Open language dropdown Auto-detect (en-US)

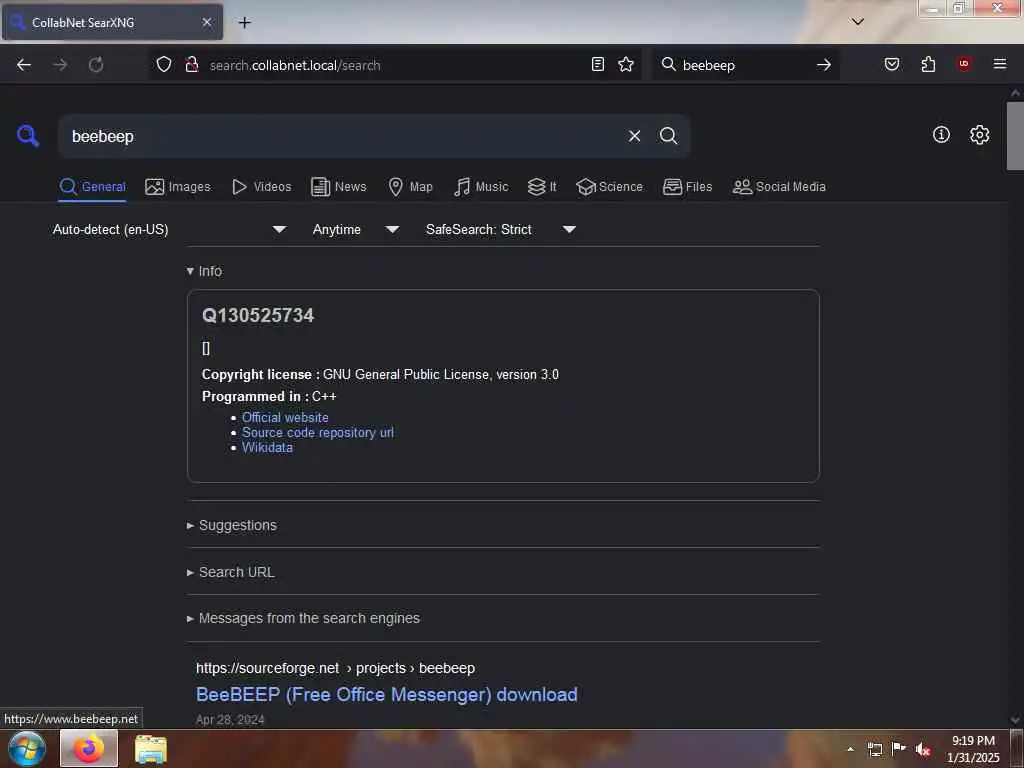[169, 229]
